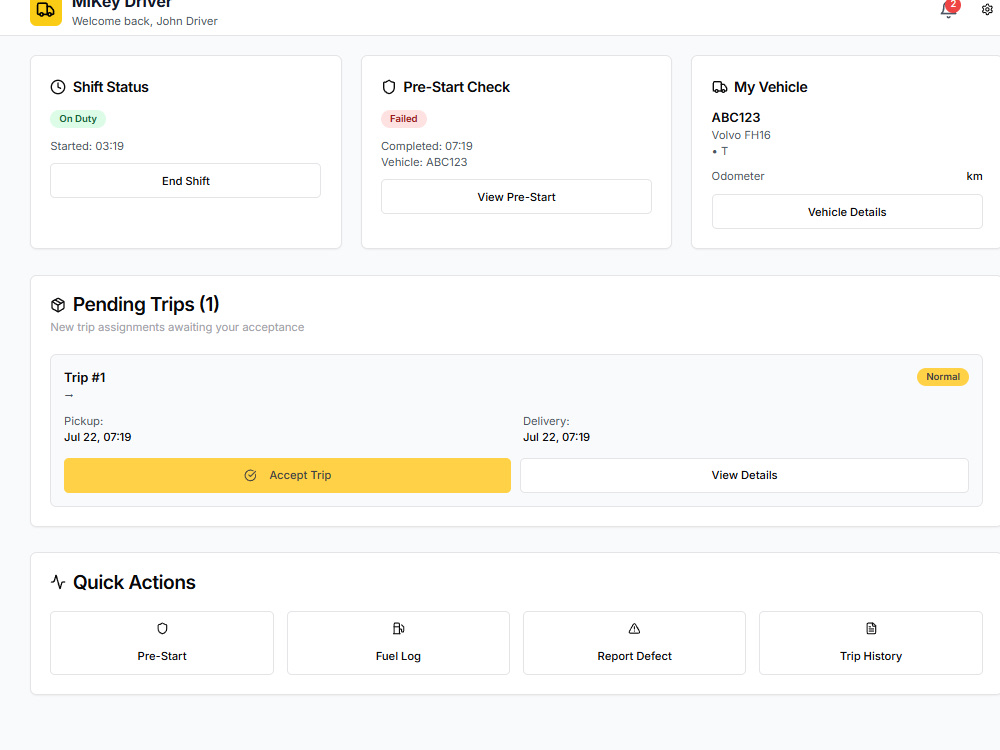
Task: Click 'New trip assignments awaiting your acceptance' subtitle
Action: (x=177, y=327)
